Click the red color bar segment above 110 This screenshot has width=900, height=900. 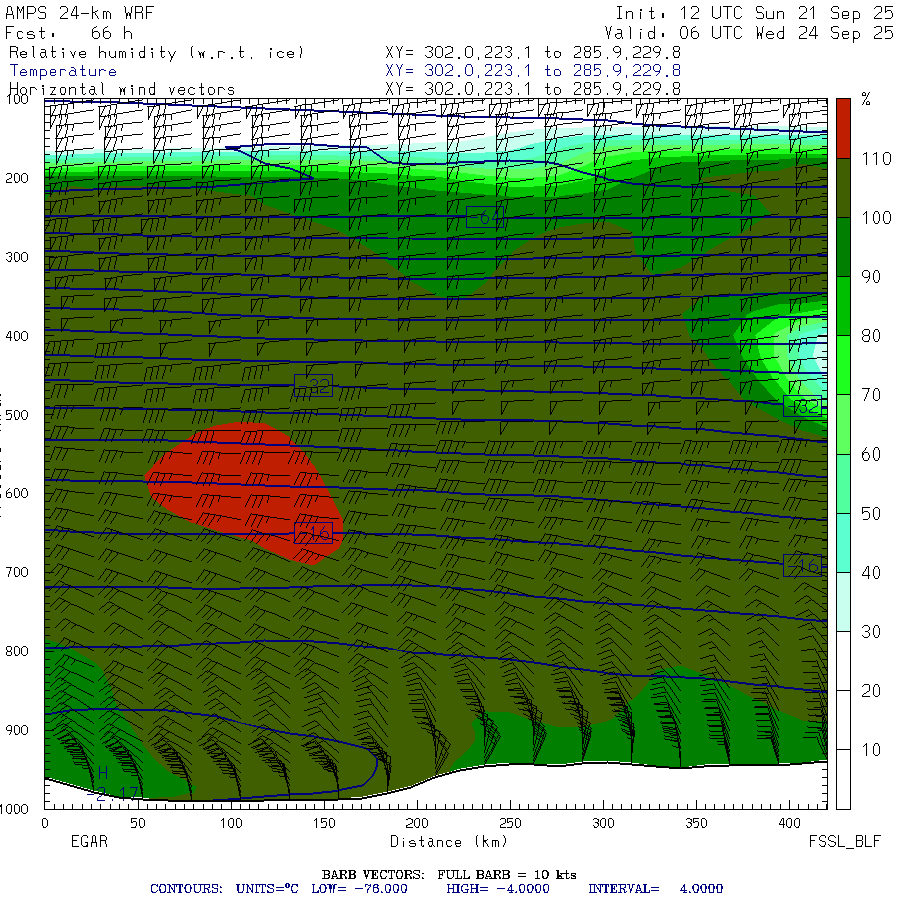tap(843, 128)
